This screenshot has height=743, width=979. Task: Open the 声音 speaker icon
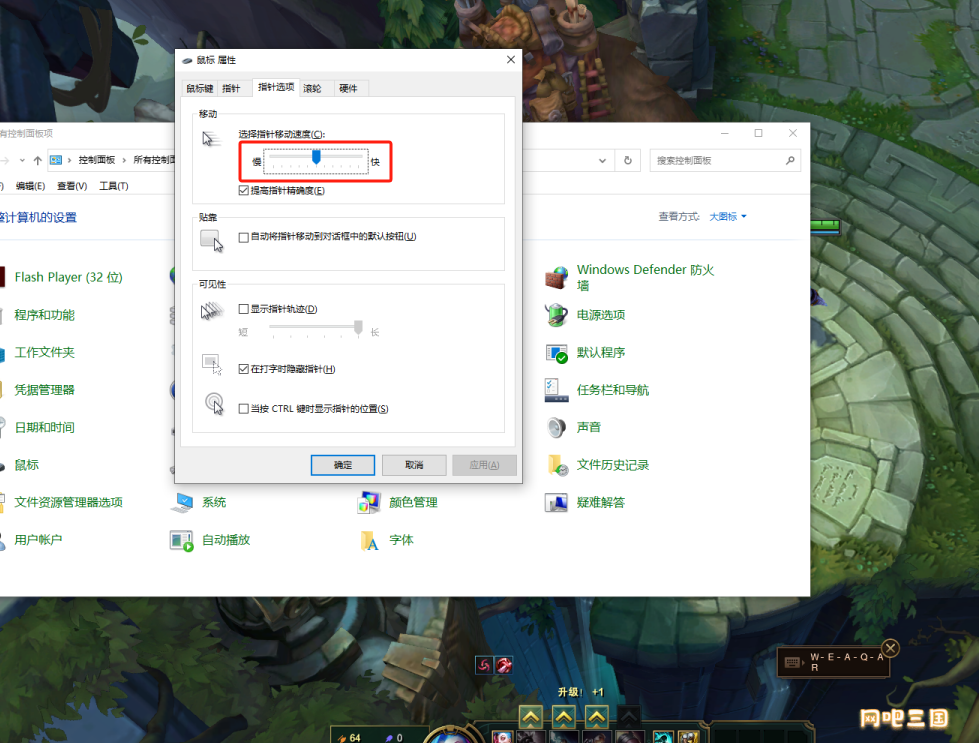point(556,428)
